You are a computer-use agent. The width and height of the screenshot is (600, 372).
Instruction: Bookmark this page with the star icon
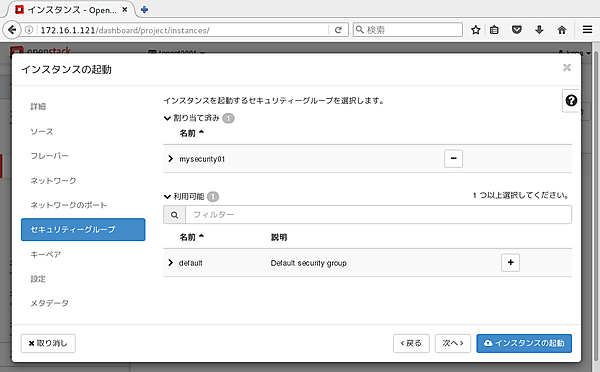tap(476, 30)
